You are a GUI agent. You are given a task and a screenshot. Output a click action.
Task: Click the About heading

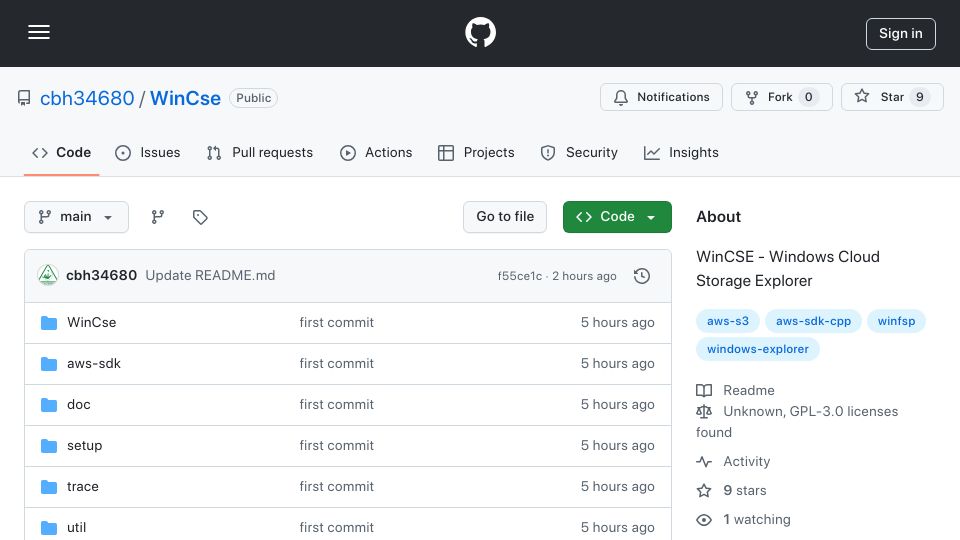click(718, 217)
